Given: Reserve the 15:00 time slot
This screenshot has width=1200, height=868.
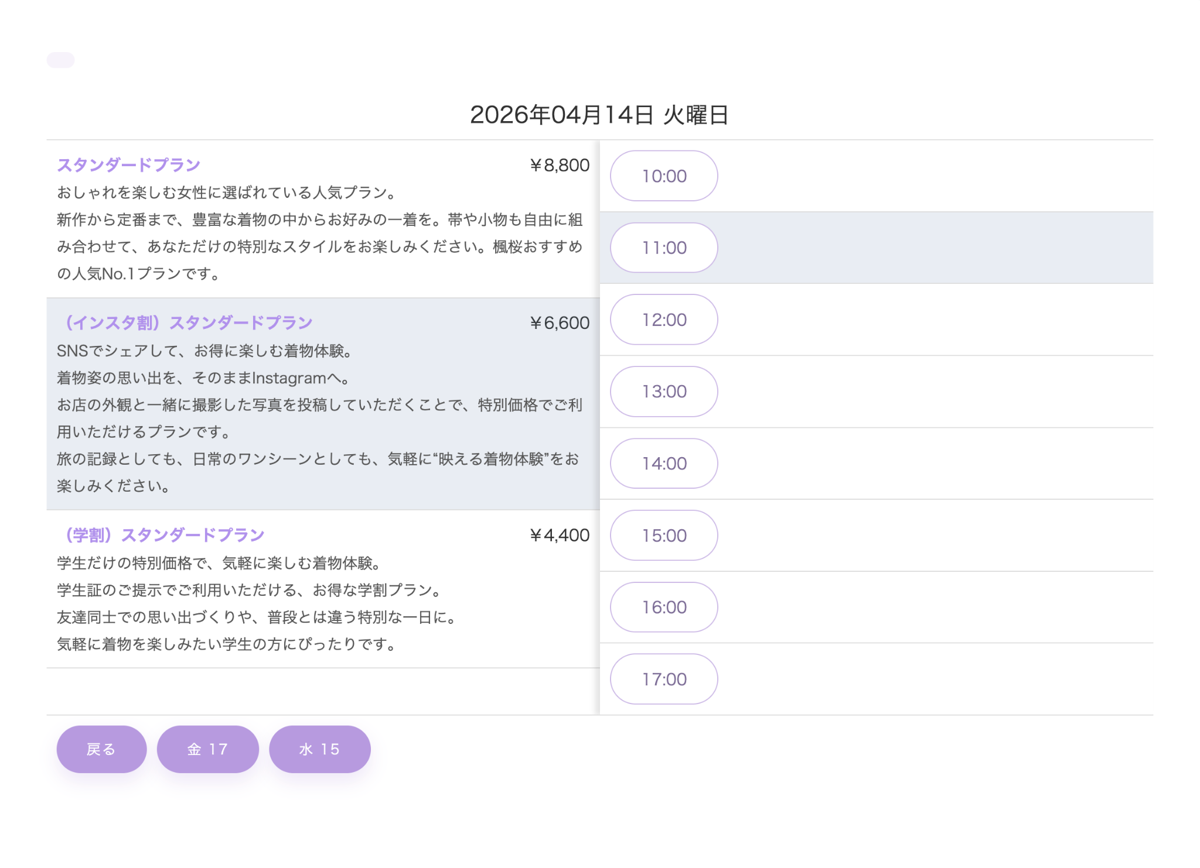Looking at the screenshot, I should (x=663, y=535).
